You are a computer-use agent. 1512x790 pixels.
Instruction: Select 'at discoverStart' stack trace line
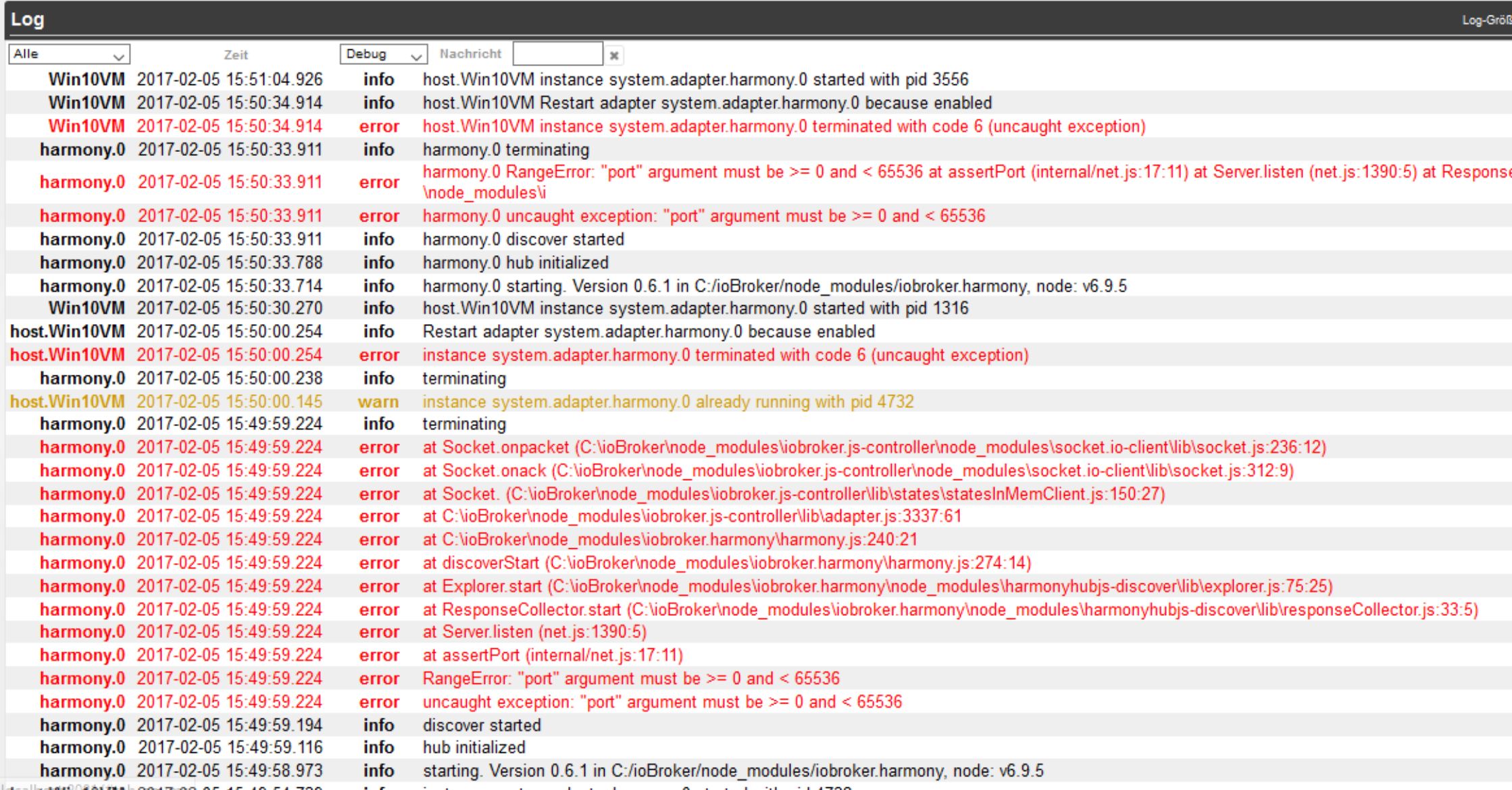(x=727, y=563)
